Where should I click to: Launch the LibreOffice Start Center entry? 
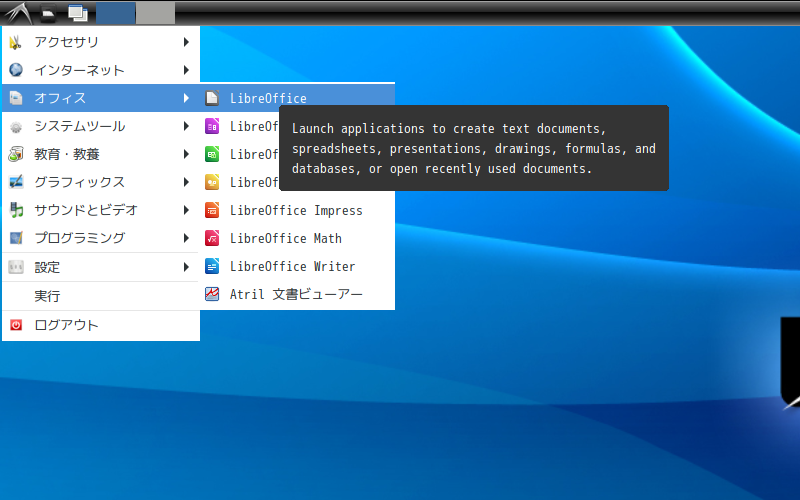268,98
